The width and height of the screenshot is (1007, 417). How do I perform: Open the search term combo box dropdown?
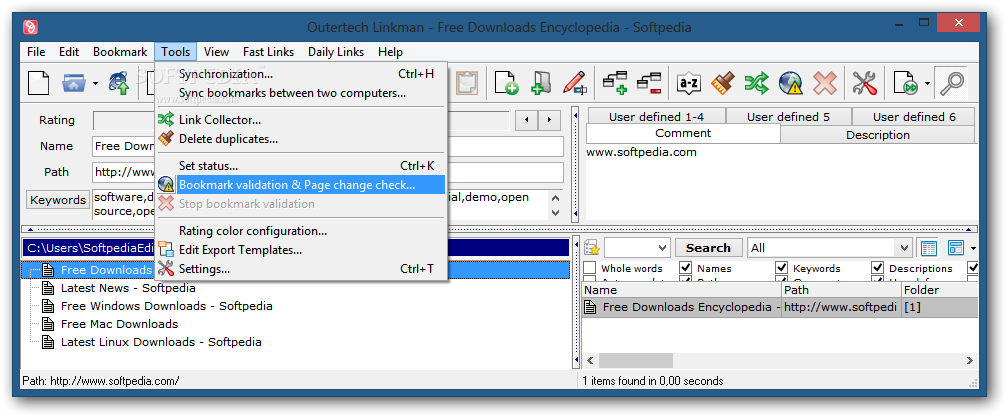click(663, 248)
